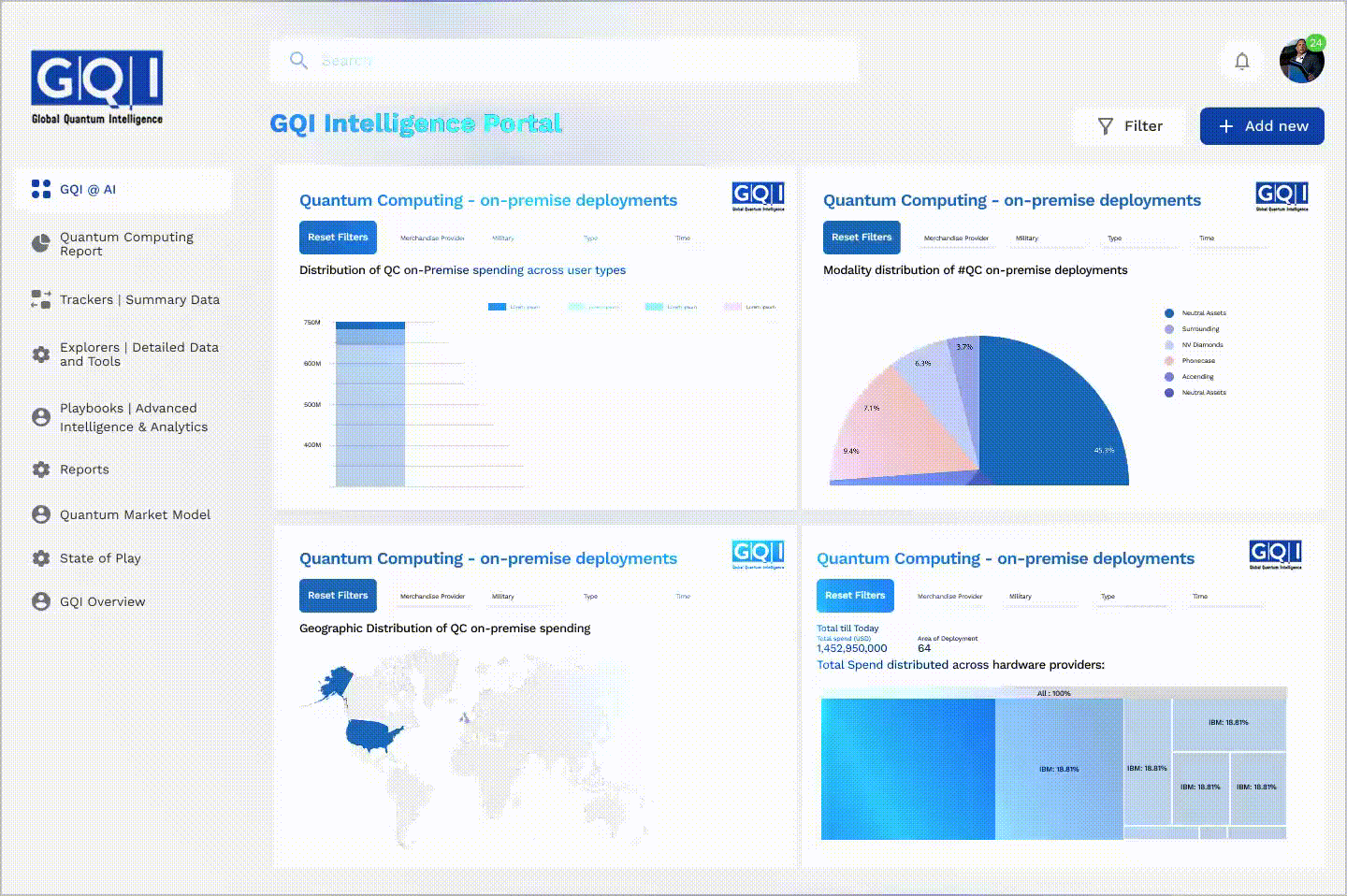Open the user profile avatar

tap(1301, 61)
